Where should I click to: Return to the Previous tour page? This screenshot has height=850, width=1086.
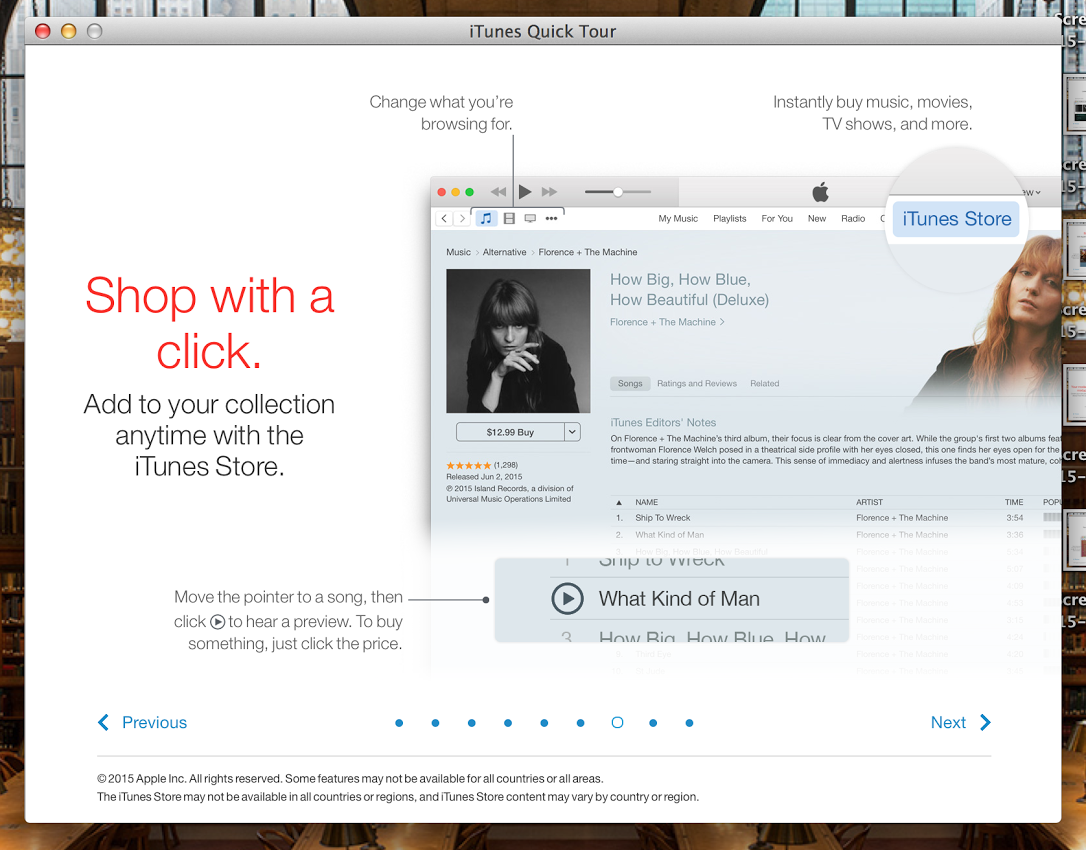[143, 723]
